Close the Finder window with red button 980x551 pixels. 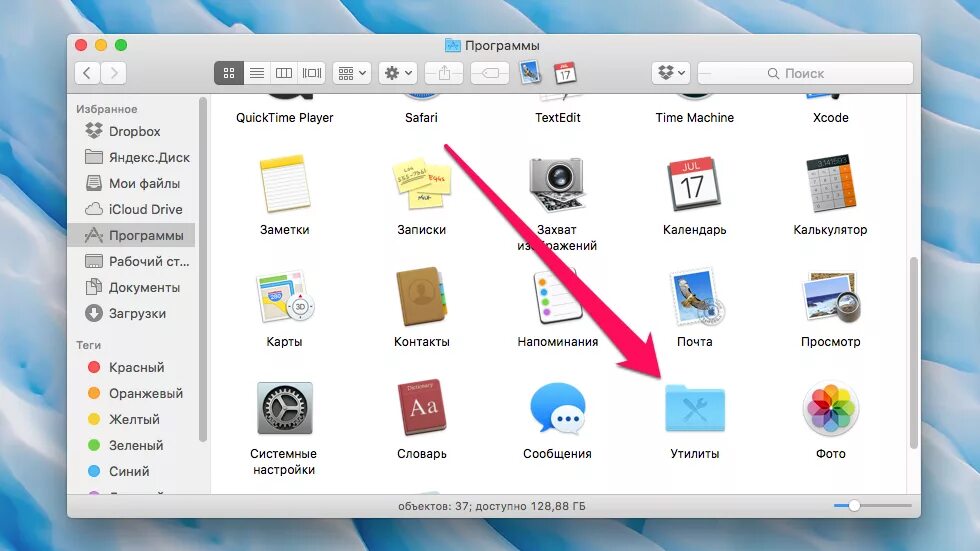(81, 45)
